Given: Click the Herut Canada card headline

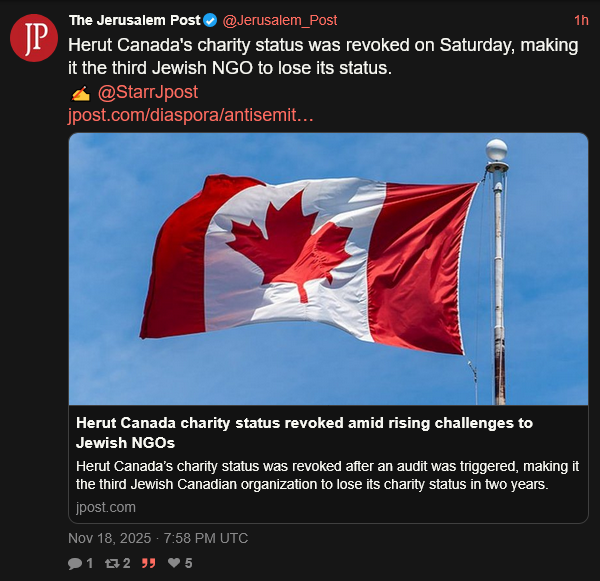Looking at the screenshot, I should tap(304, 432).
